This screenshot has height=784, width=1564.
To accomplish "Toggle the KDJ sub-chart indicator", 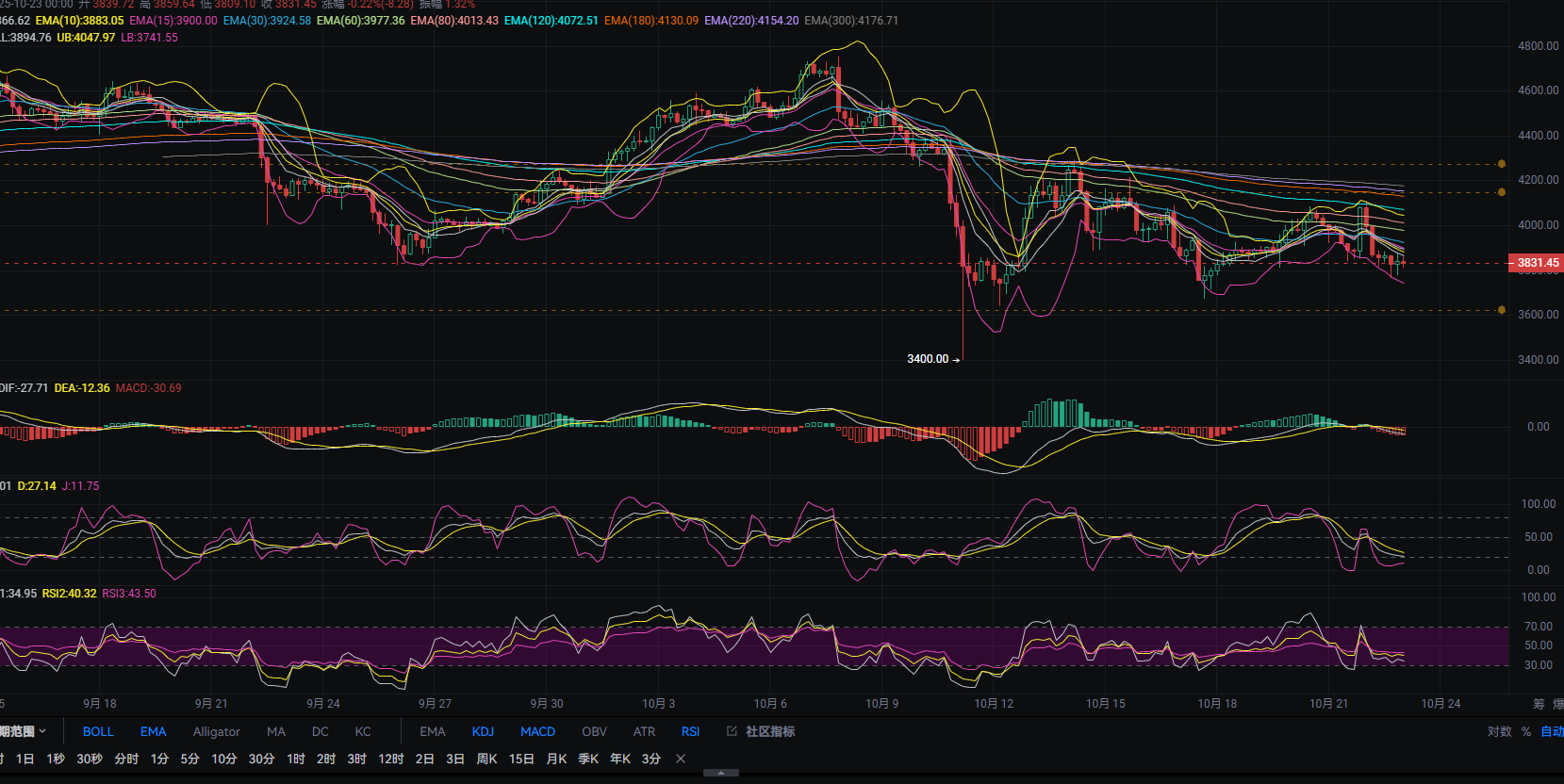I will [x=483, y=731].
